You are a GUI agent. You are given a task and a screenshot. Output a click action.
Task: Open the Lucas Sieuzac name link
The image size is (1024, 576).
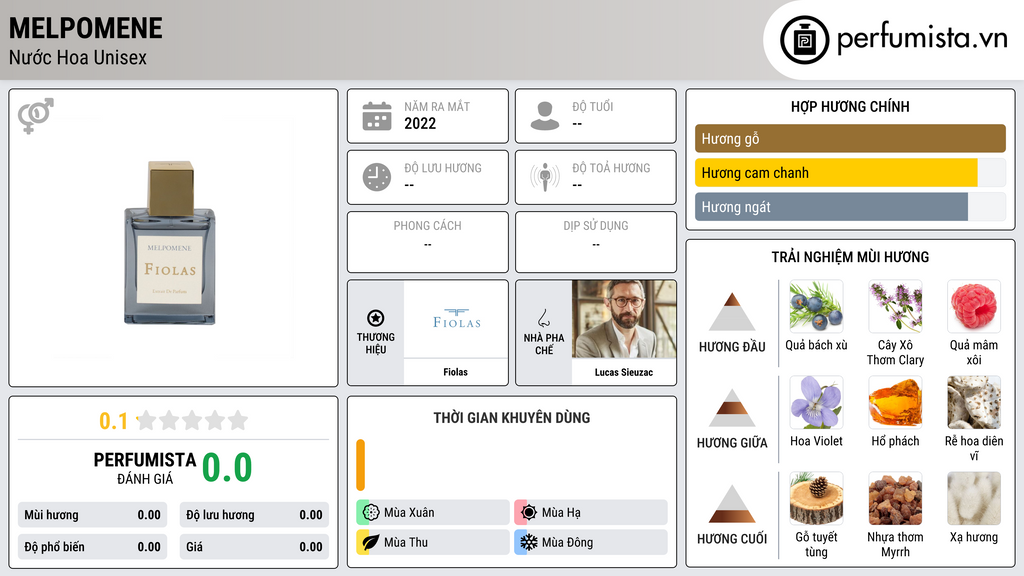point(624,372)
